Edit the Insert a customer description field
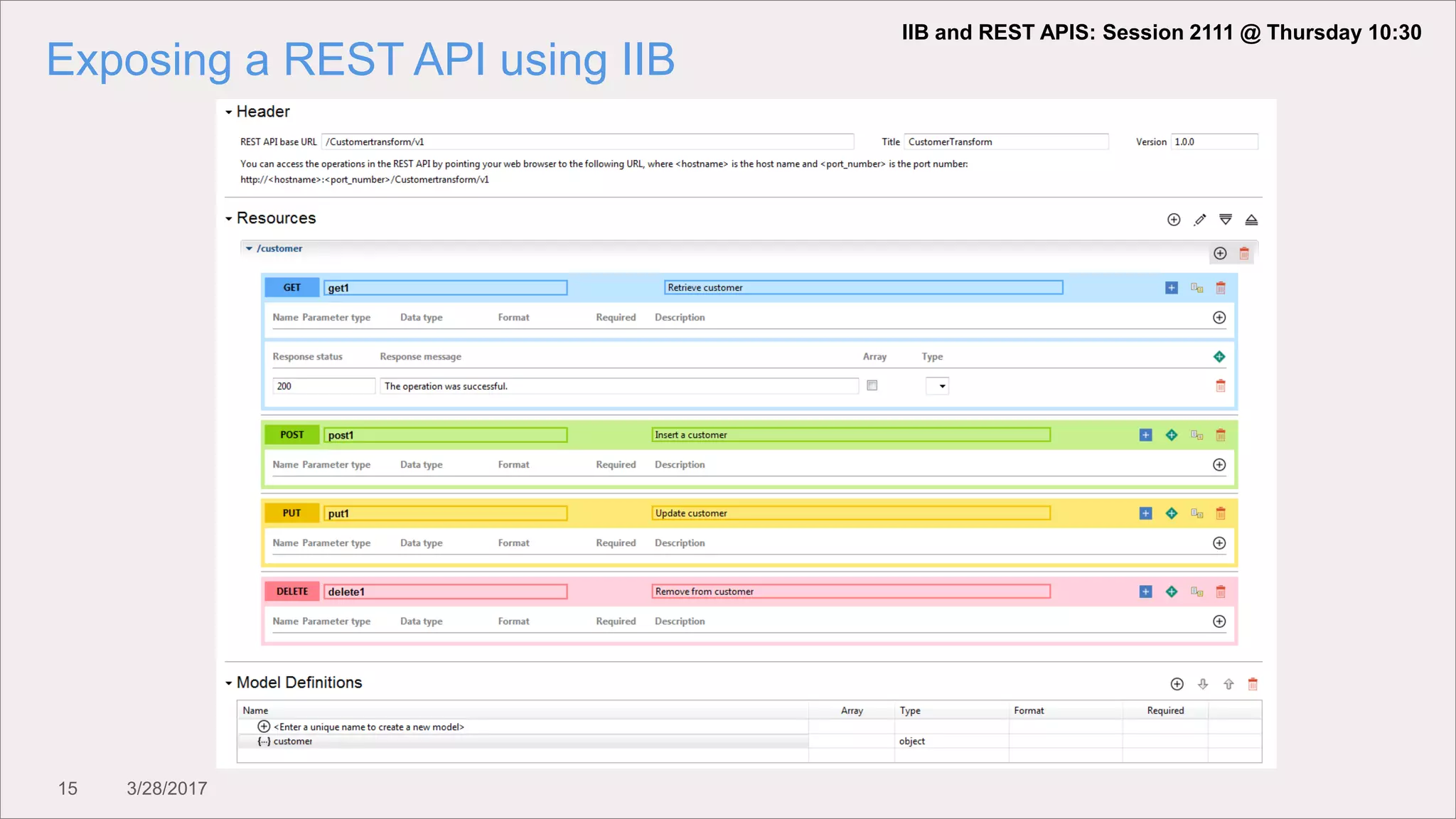 click(x=851, y=435)
